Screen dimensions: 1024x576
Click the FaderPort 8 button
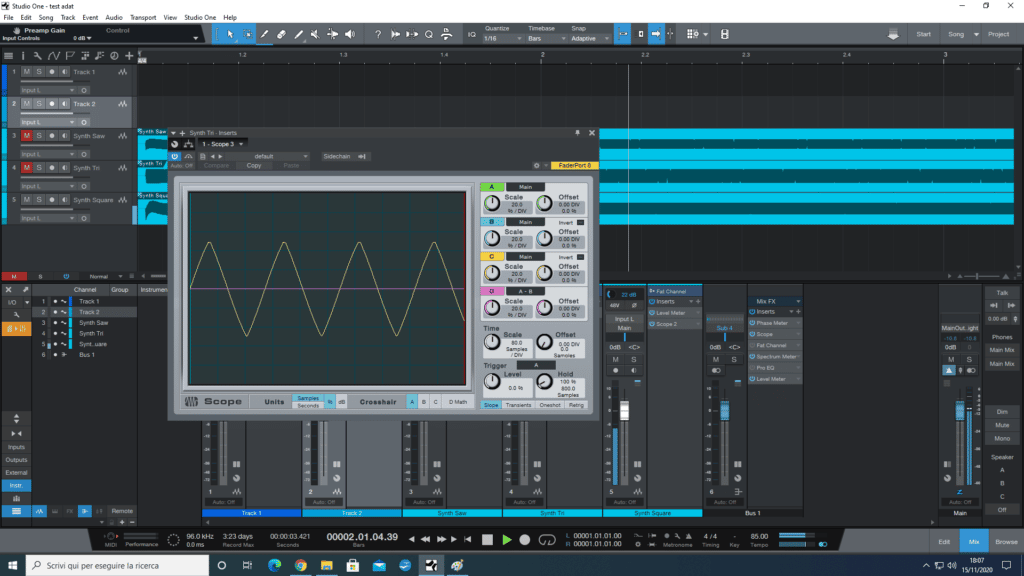point(575,166)
